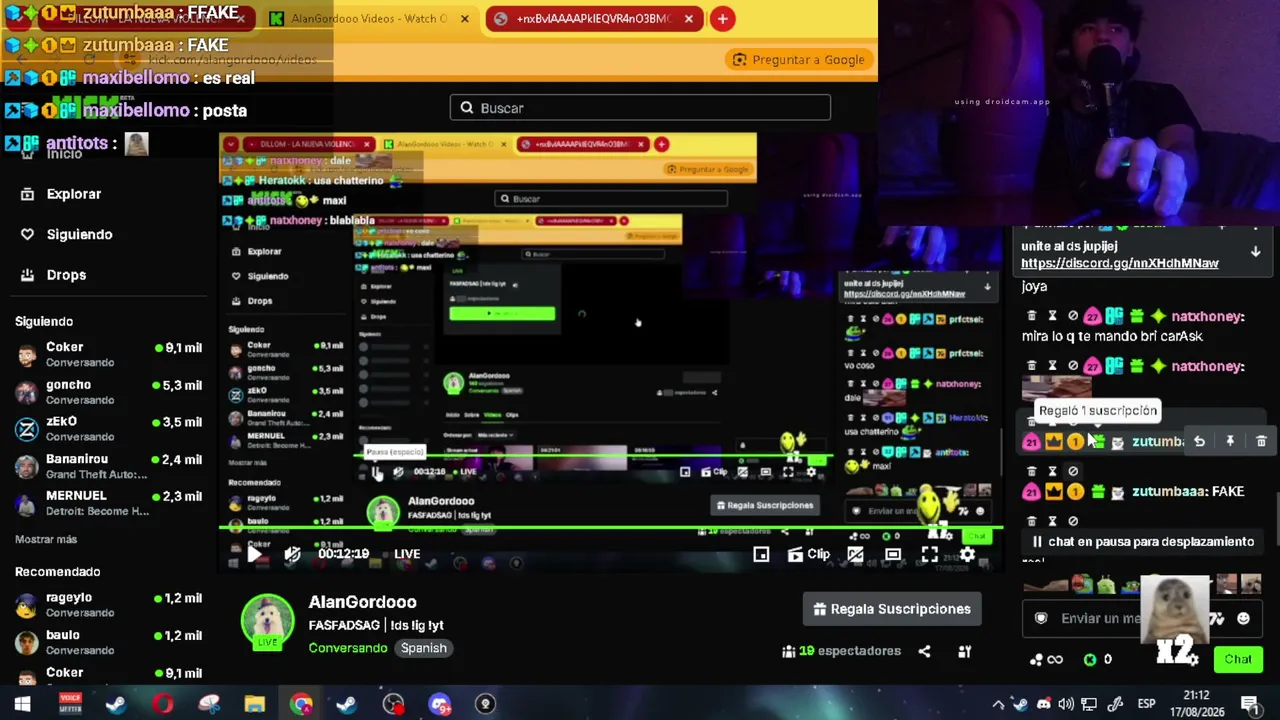Viewport: 1280px width, 720px height.
Task: Open goncho's channel in the sidebar
Action: point(108,392)
